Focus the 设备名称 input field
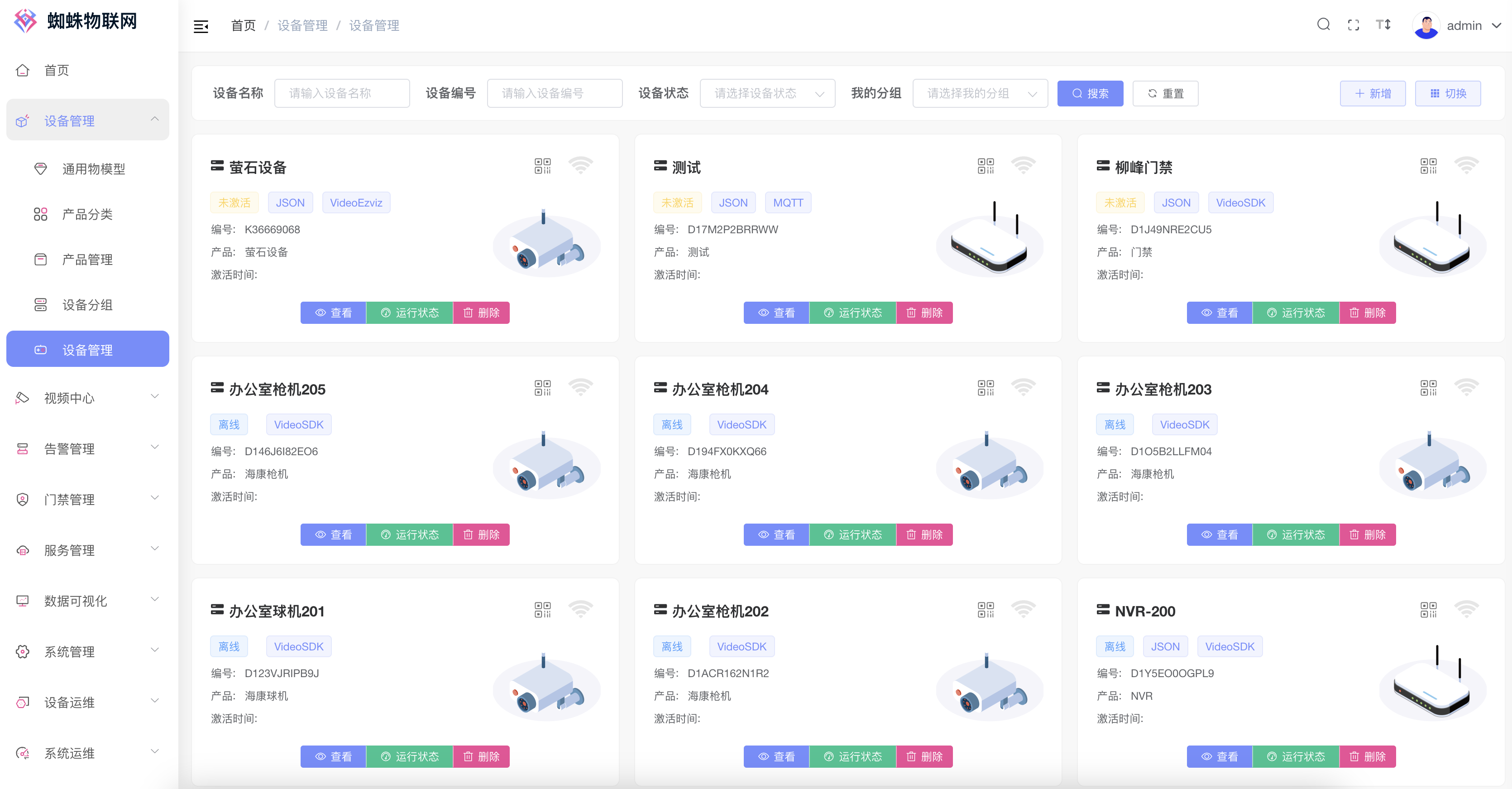This screenshot has width=1512, height=789. coord(342,93)
